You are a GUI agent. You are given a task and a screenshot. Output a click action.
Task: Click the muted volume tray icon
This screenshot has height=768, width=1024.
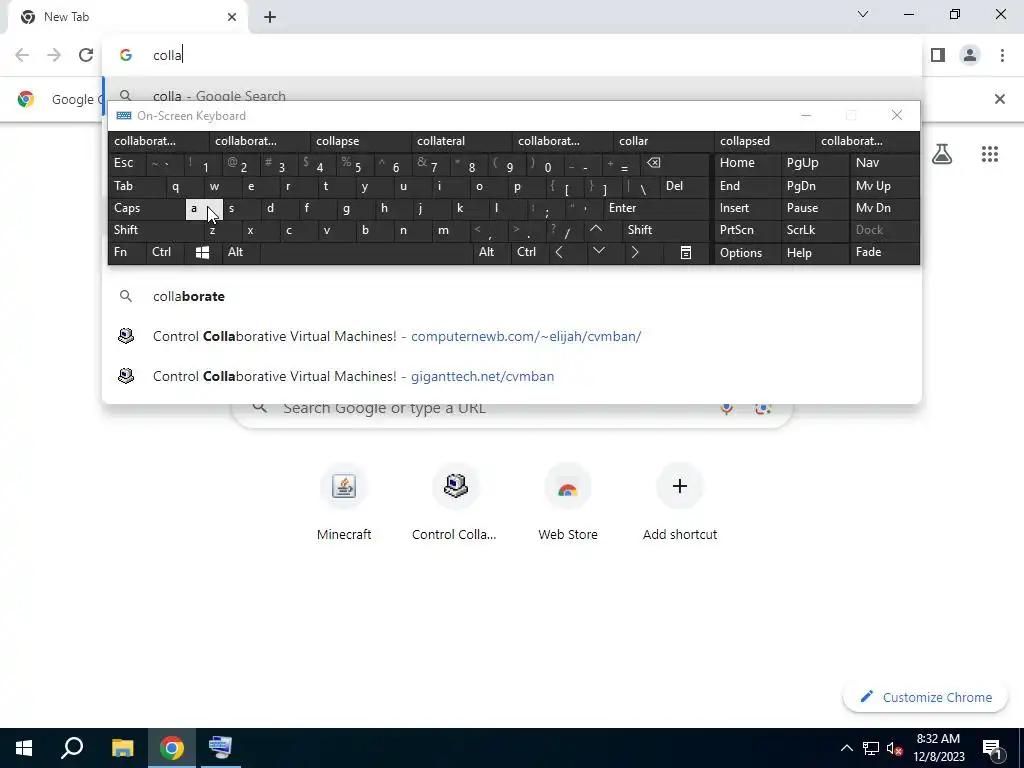[x=894, y=748]
